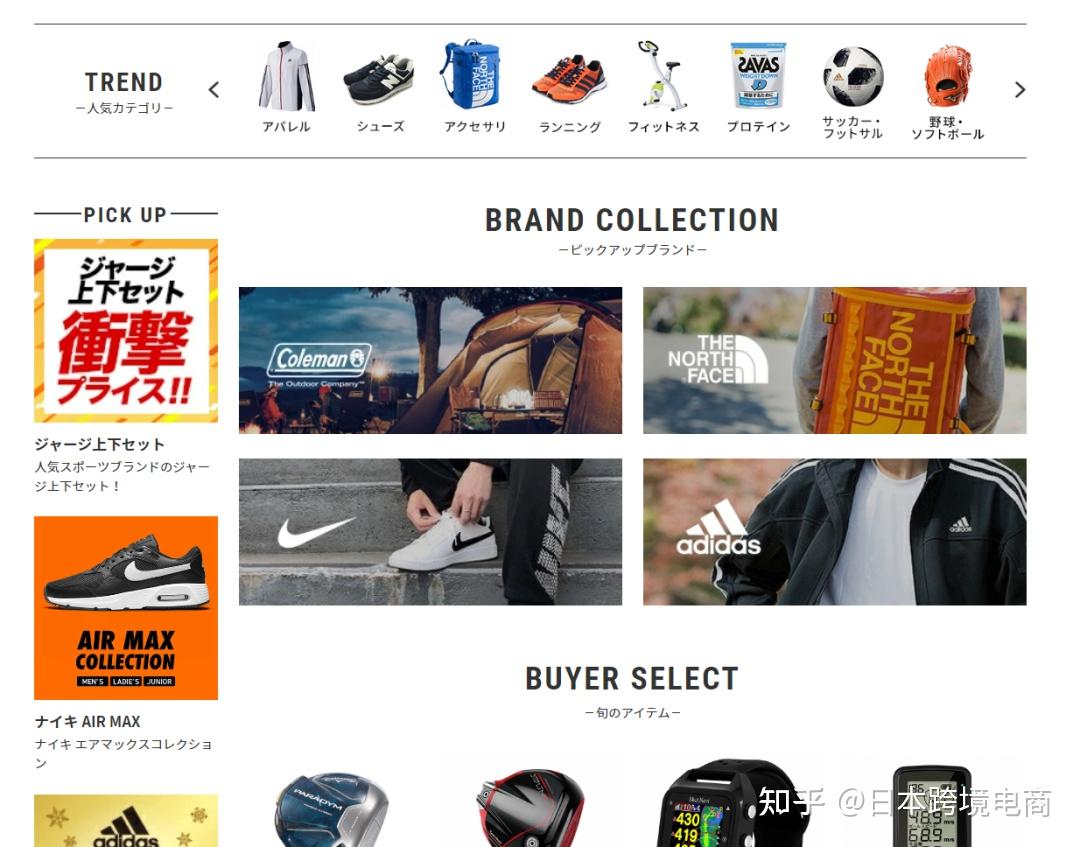Screen dimensions: 1080x847
Task: Show next trend categories with right chevron
Action: pyautogui.click(x=1019, y=90)
